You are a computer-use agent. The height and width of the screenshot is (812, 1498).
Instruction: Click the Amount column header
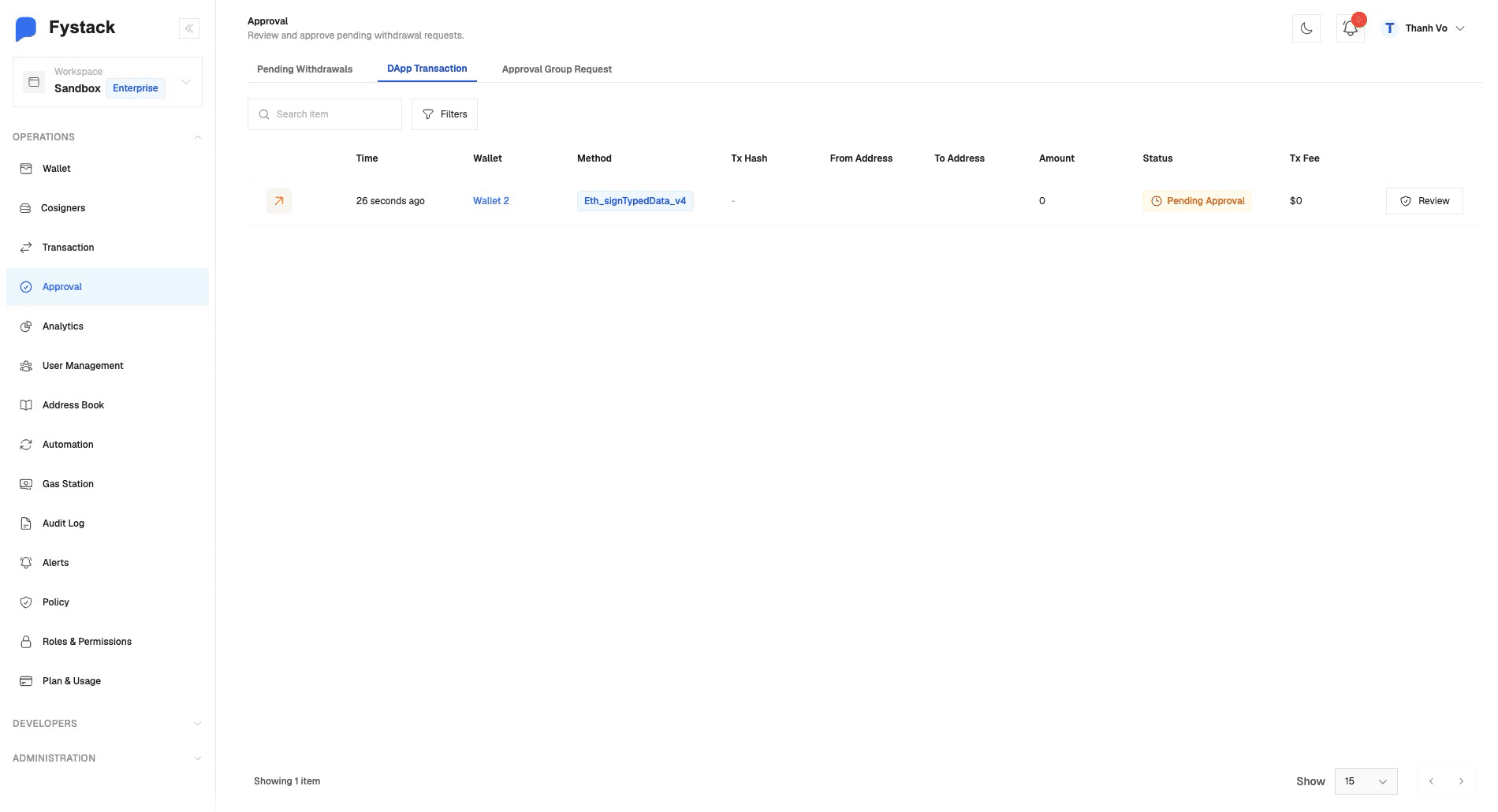click(1056, 158)
